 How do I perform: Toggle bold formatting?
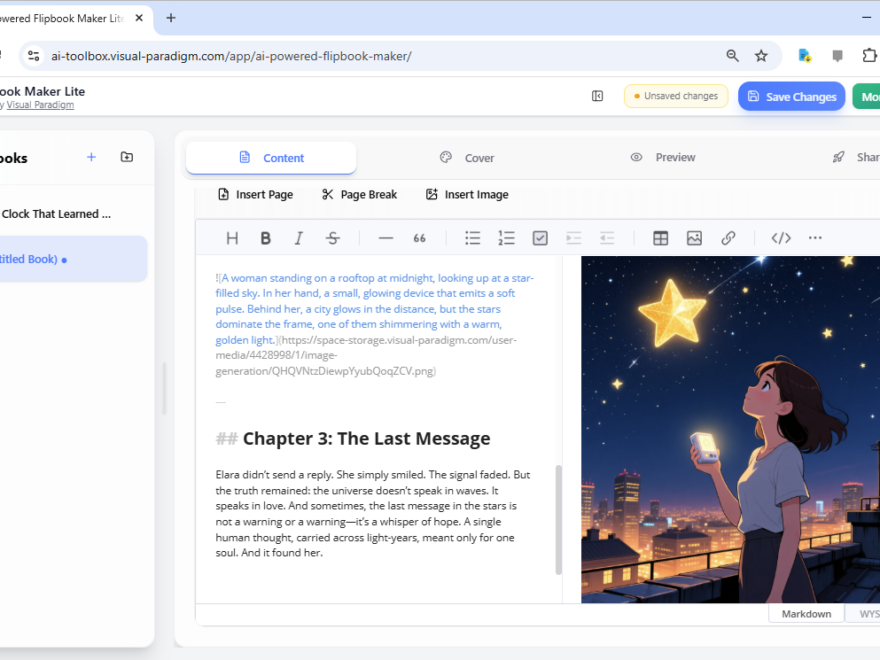[x=265, y=237]
